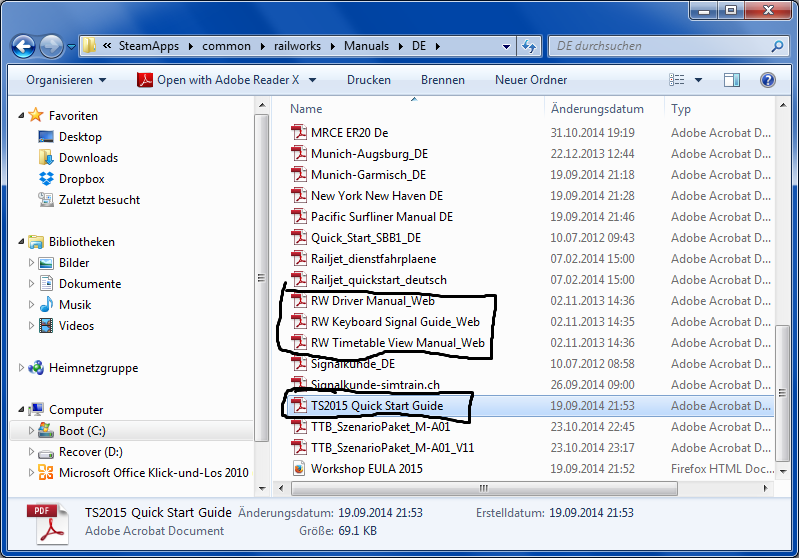Select New York New Haven DE file
This screenshot has height=558, width=799.
(x=377, y=196)
